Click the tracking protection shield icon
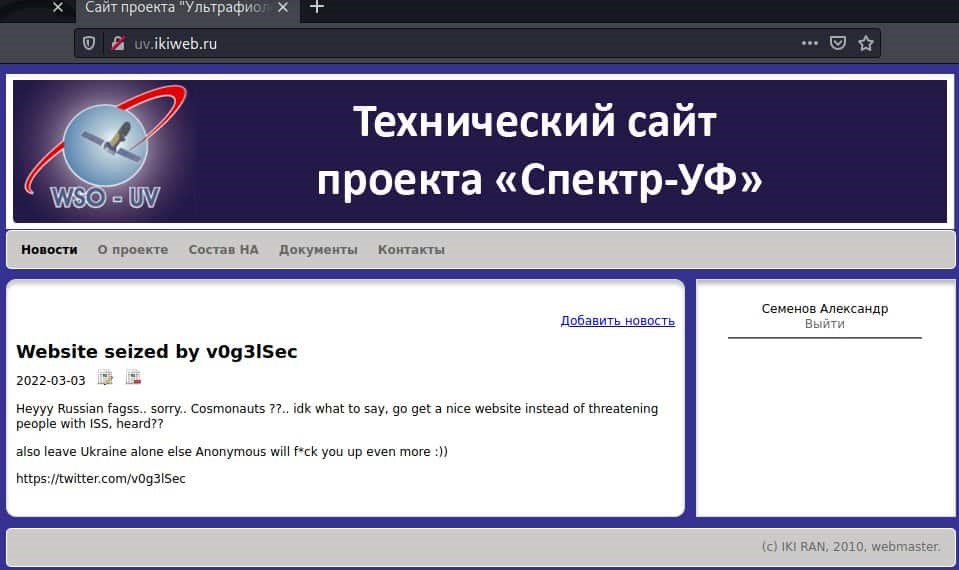 (89, 43)
